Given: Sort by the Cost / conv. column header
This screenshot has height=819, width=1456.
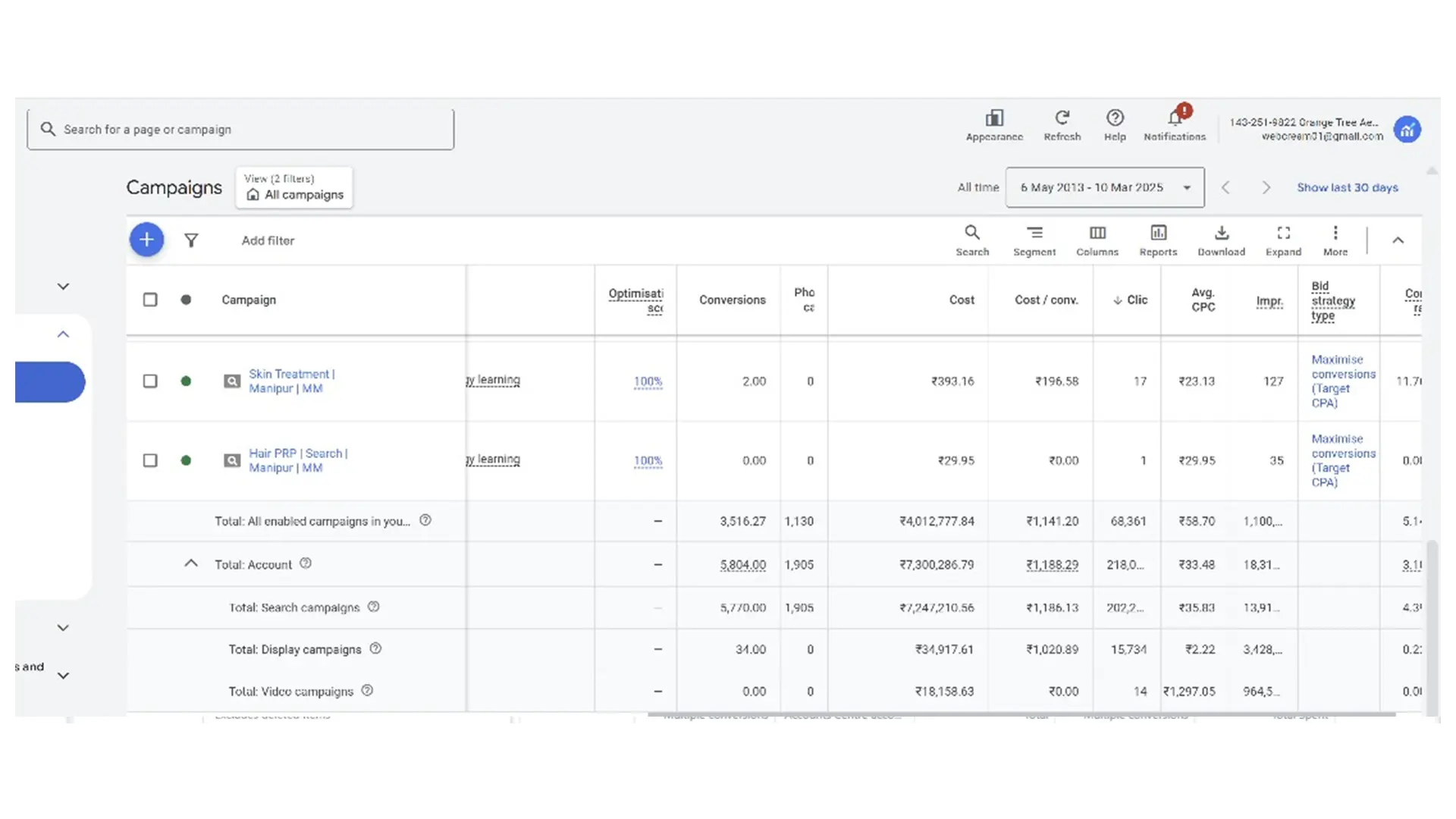Looking at the screenshot, I should coord(1046,300).
